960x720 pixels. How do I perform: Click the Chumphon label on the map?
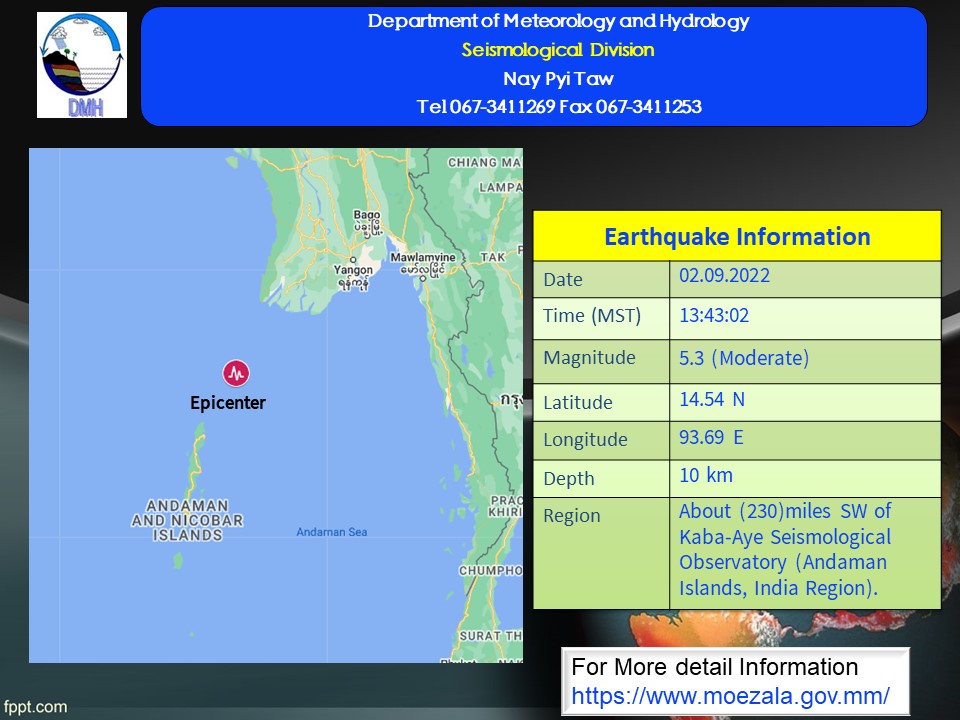click(x=490, y=571)
